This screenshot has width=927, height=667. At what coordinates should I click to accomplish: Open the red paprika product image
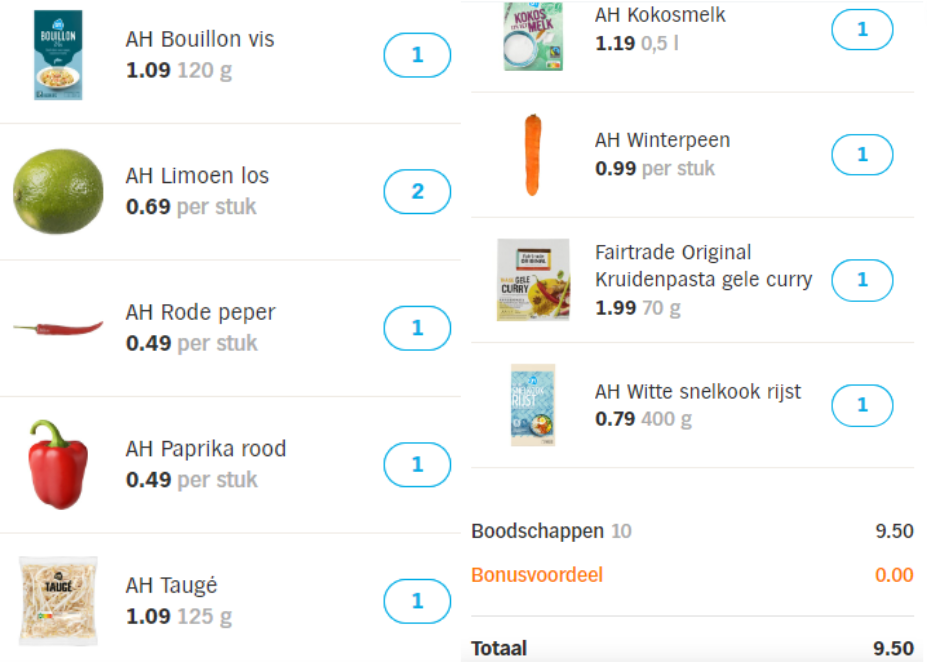click(x=58, y=464)
